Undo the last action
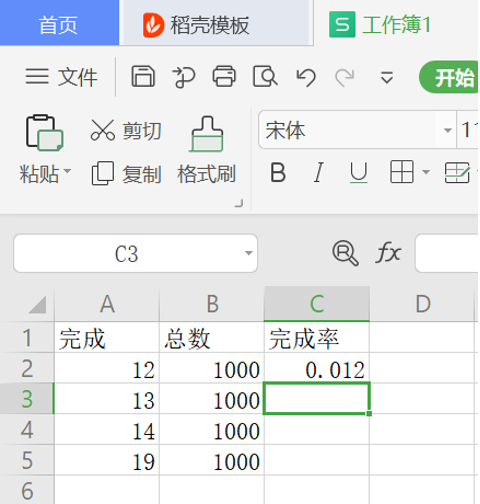 point(306,77)
